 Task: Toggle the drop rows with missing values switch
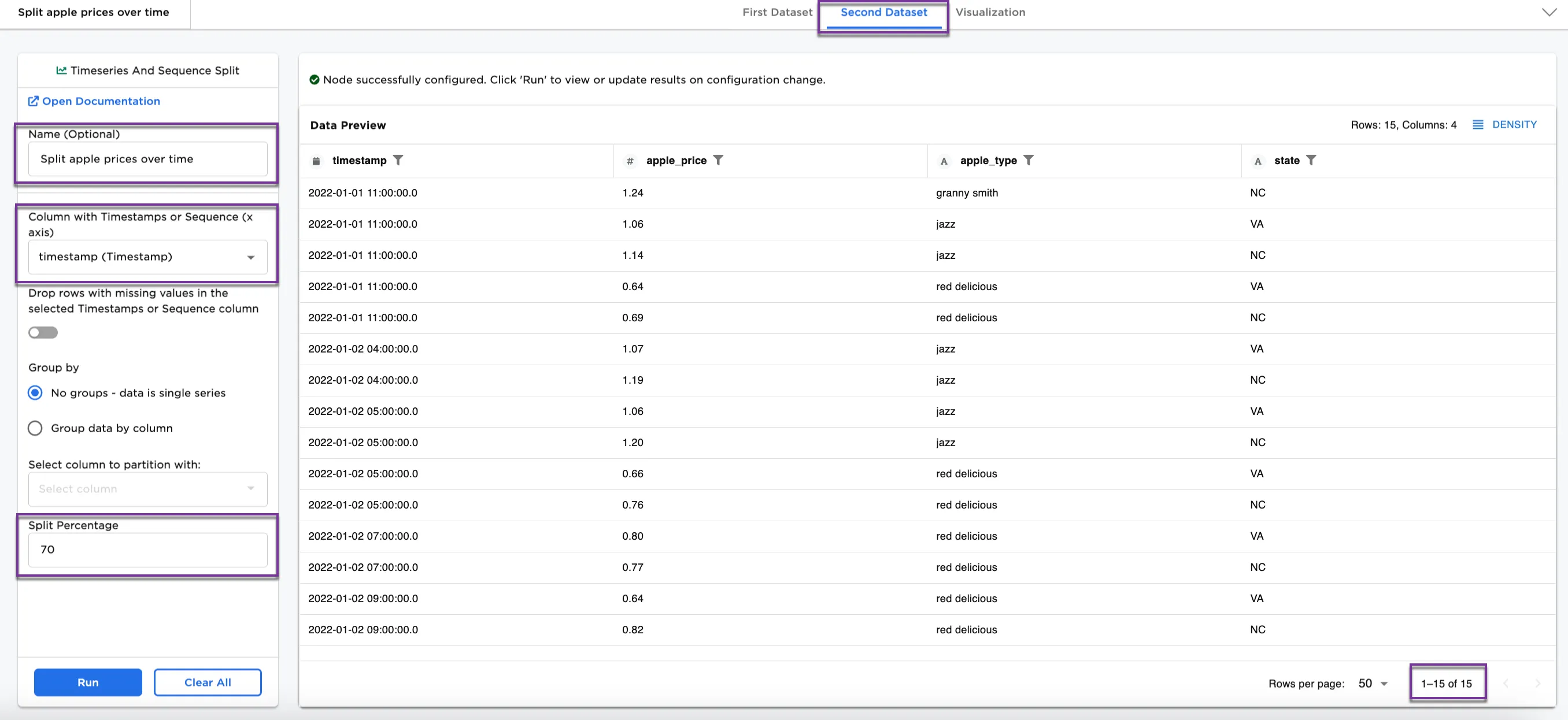click(x=43, y=333)
